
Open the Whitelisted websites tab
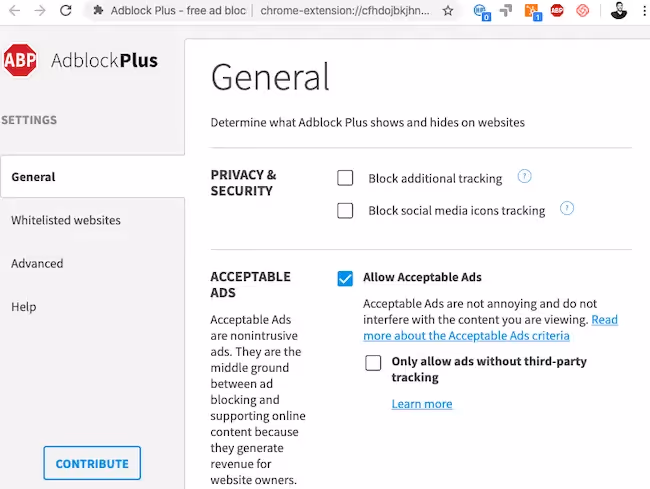pos(66,220)
